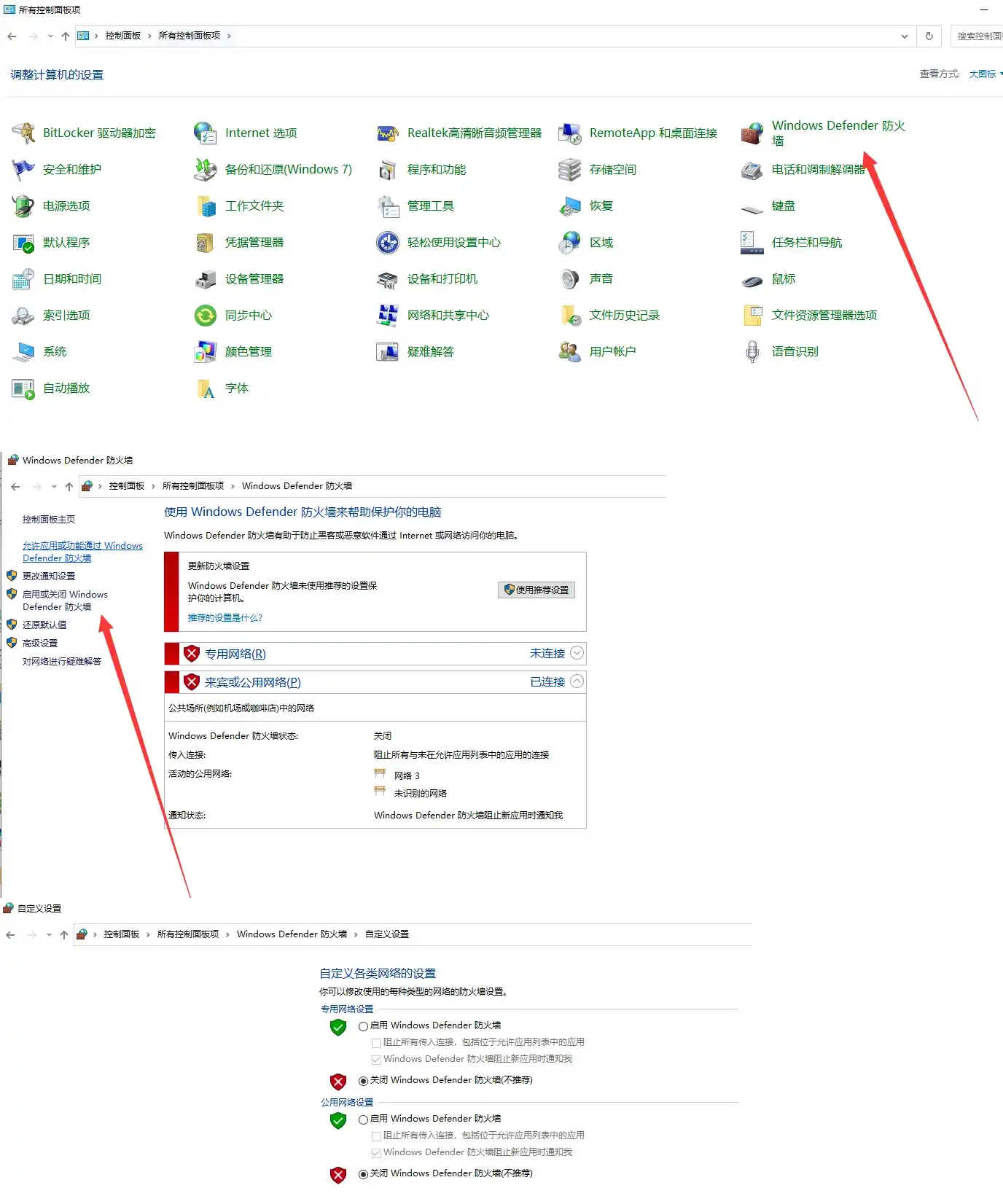The image size is (1003, 1204).
Task: Toggle 阻止新应用时通知我 box under 专用网络设置
Action: tap(376, 1060)
